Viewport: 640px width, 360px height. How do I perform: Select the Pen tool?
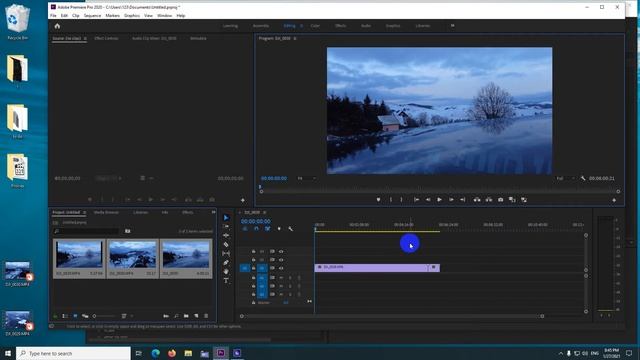click(226, 262)
